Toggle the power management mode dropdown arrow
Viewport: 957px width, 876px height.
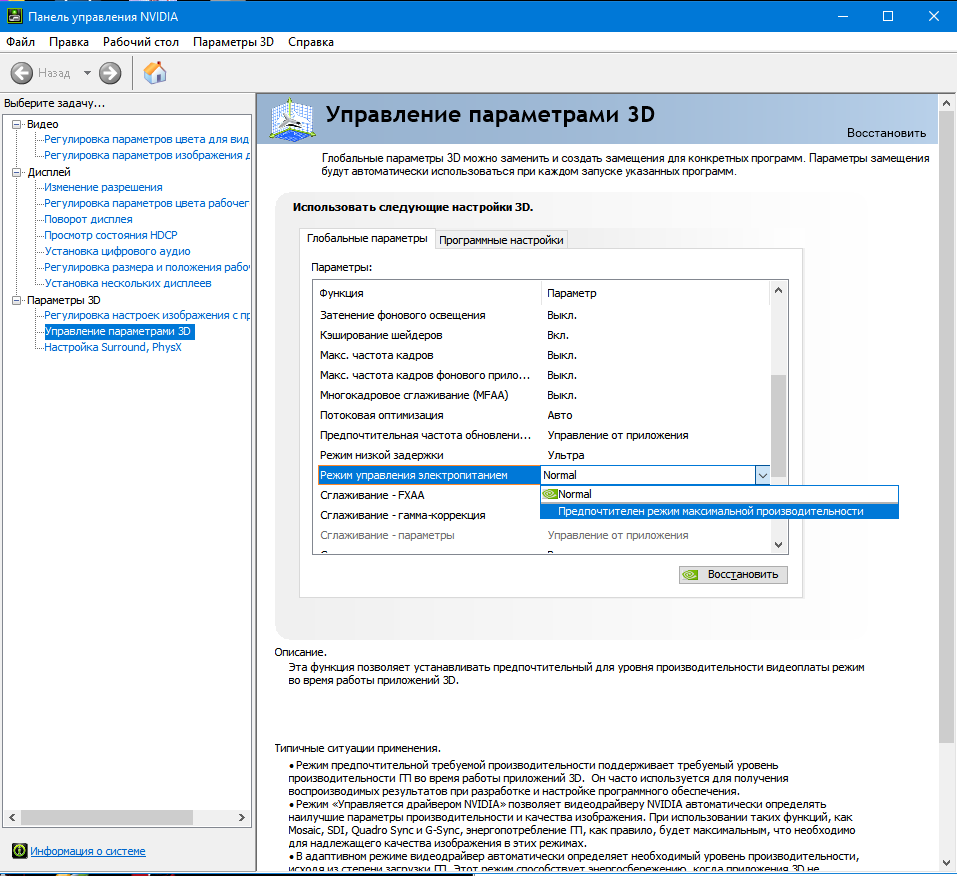[x=762, y=475]
